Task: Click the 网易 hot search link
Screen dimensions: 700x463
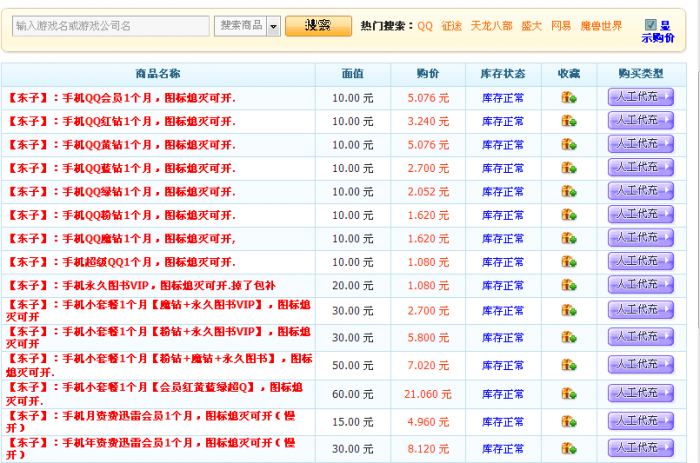Action: 561,26
